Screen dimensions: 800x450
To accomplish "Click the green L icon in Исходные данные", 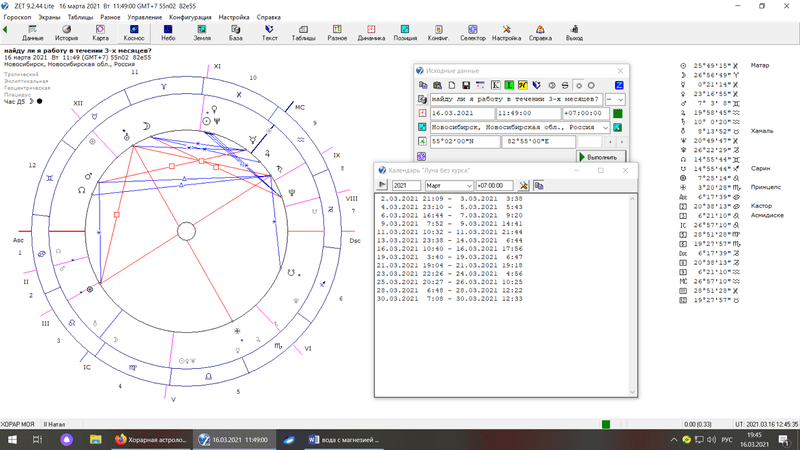I will click(x=509, y=85).
